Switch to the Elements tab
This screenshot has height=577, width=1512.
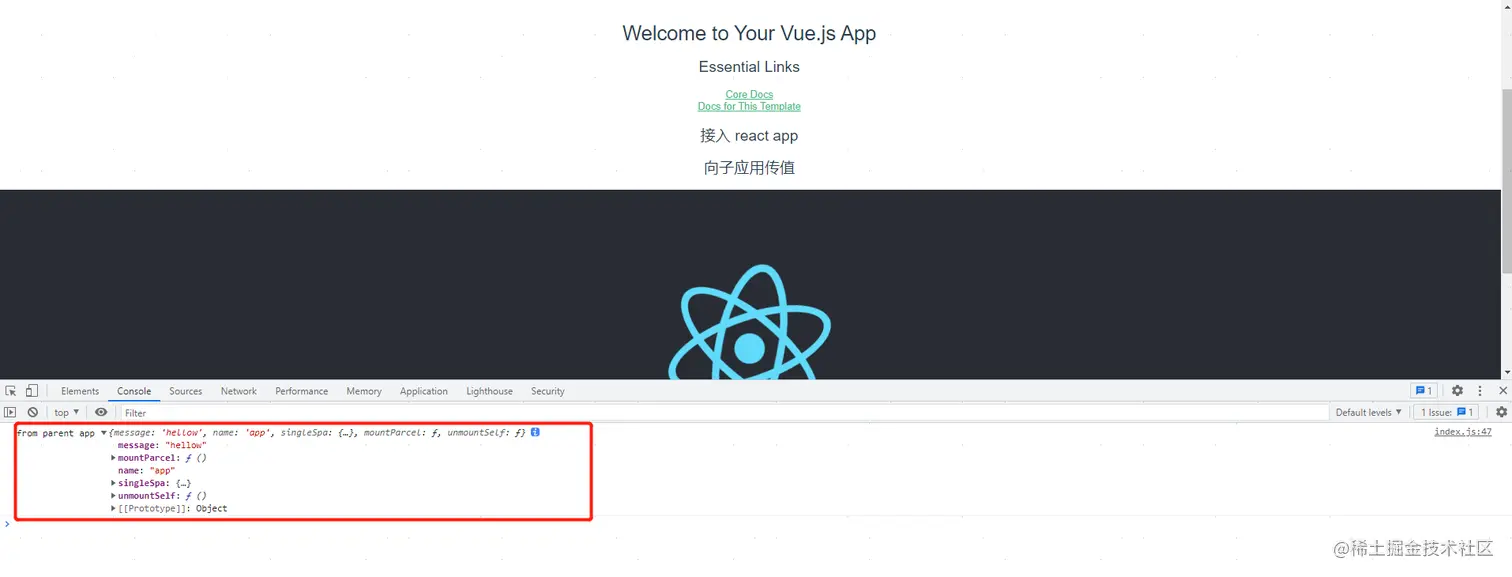[80, 391]
